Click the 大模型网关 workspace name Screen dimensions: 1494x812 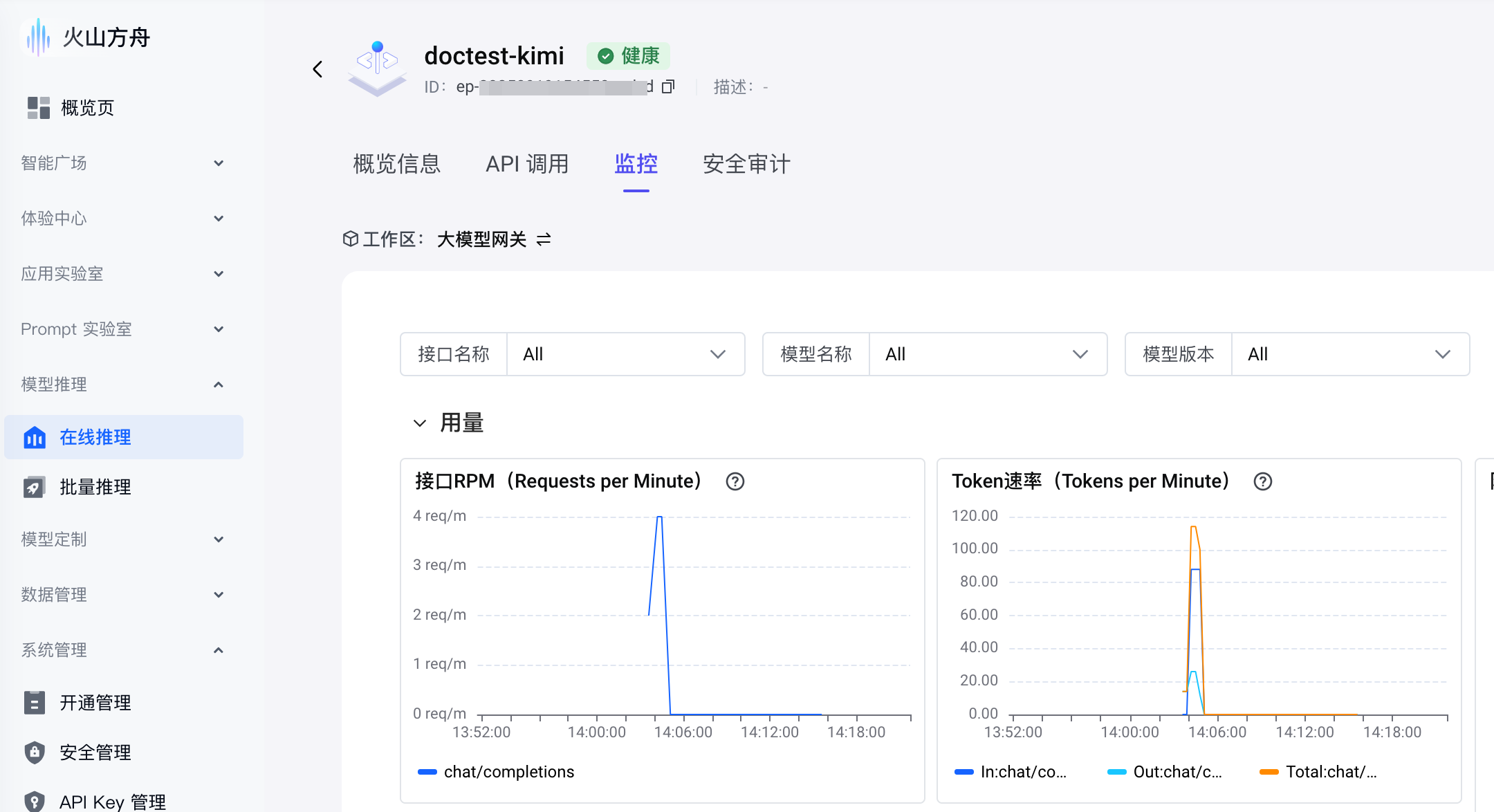click(x=482, y=239)
